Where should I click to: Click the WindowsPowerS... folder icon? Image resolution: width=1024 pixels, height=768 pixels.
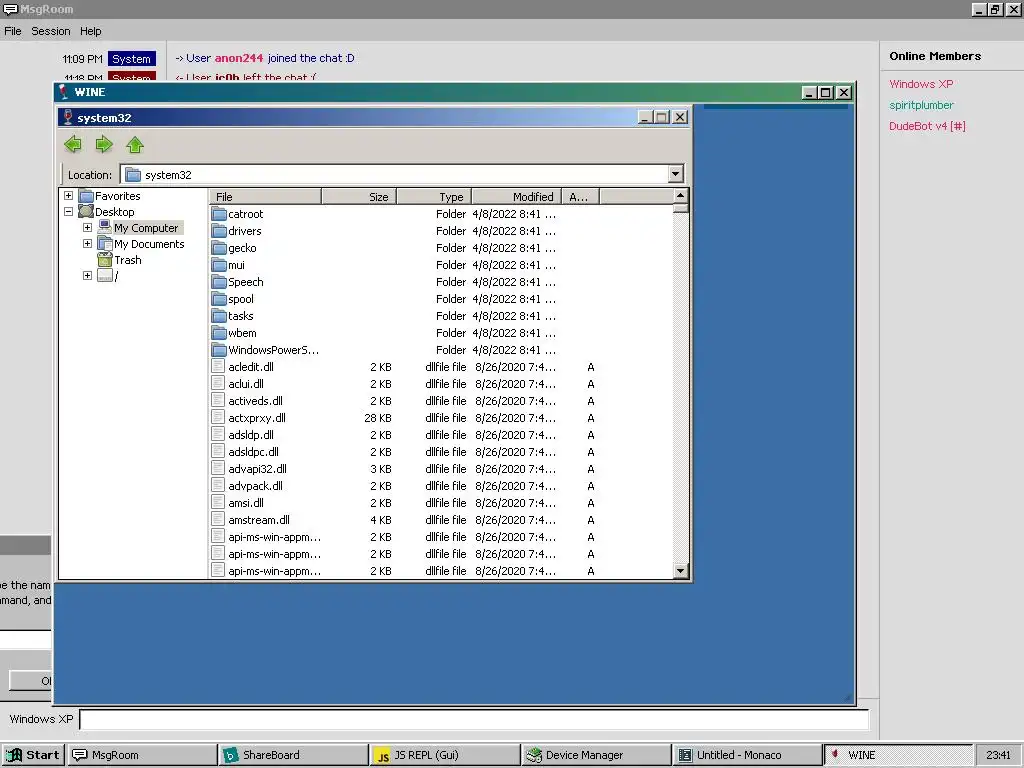[219, 349]
